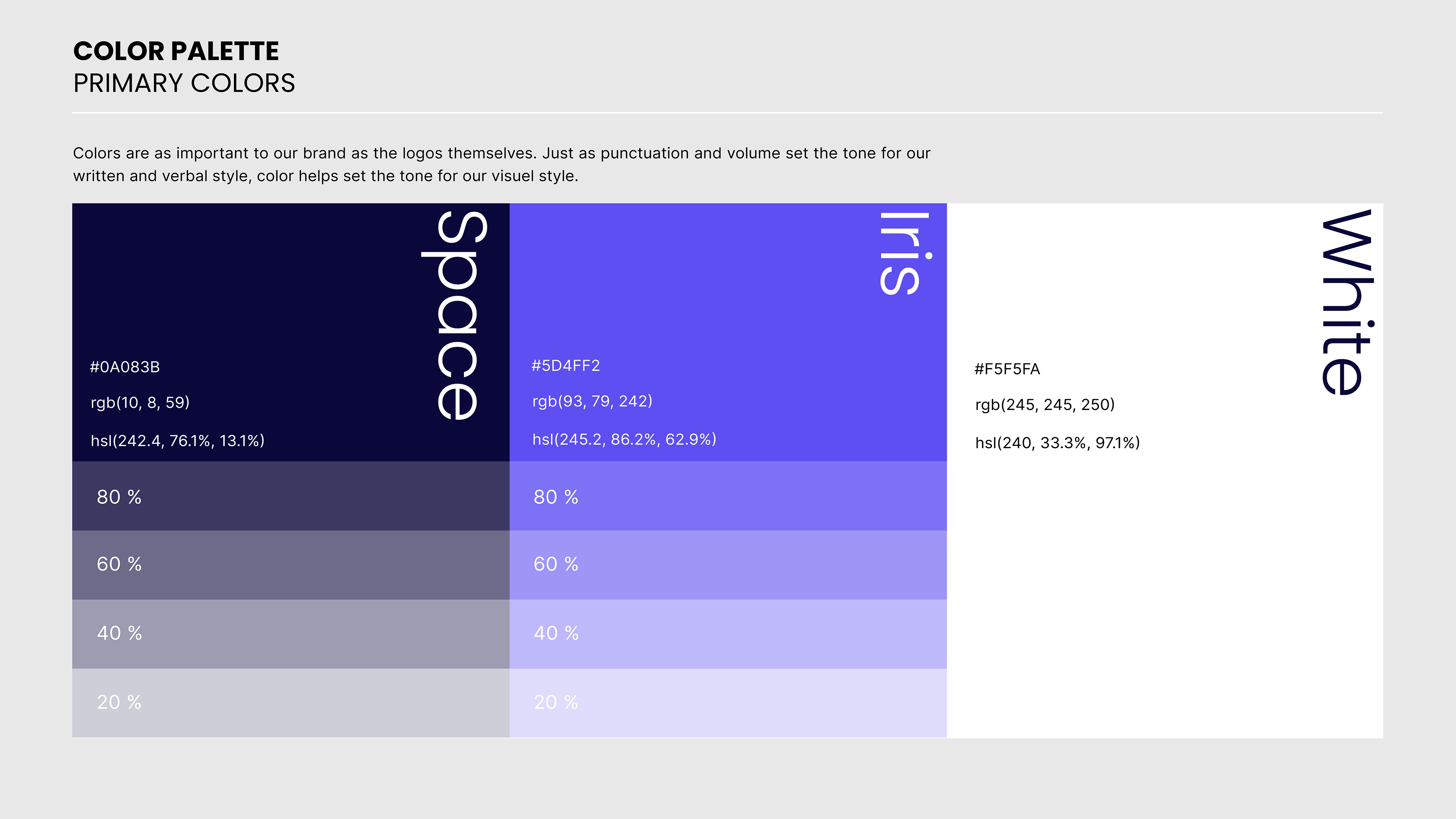
Task: Click the #F5F5FA hex code text
Action: [1007, 369]
